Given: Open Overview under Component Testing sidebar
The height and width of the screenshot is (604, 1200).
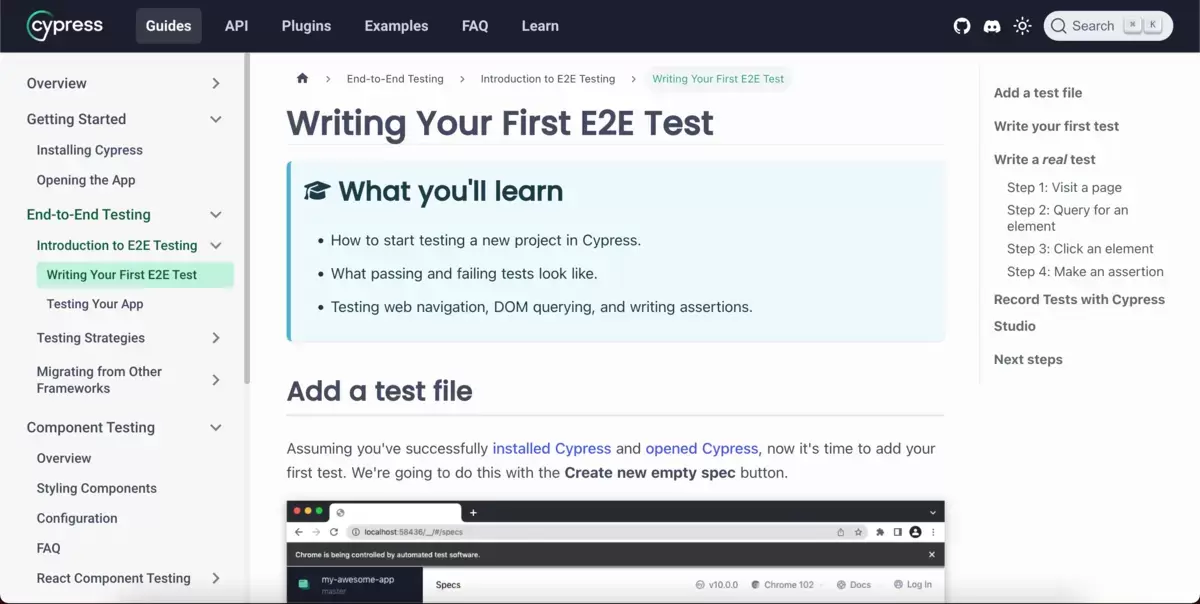Looking at the screenshot, I should [64, 458].
